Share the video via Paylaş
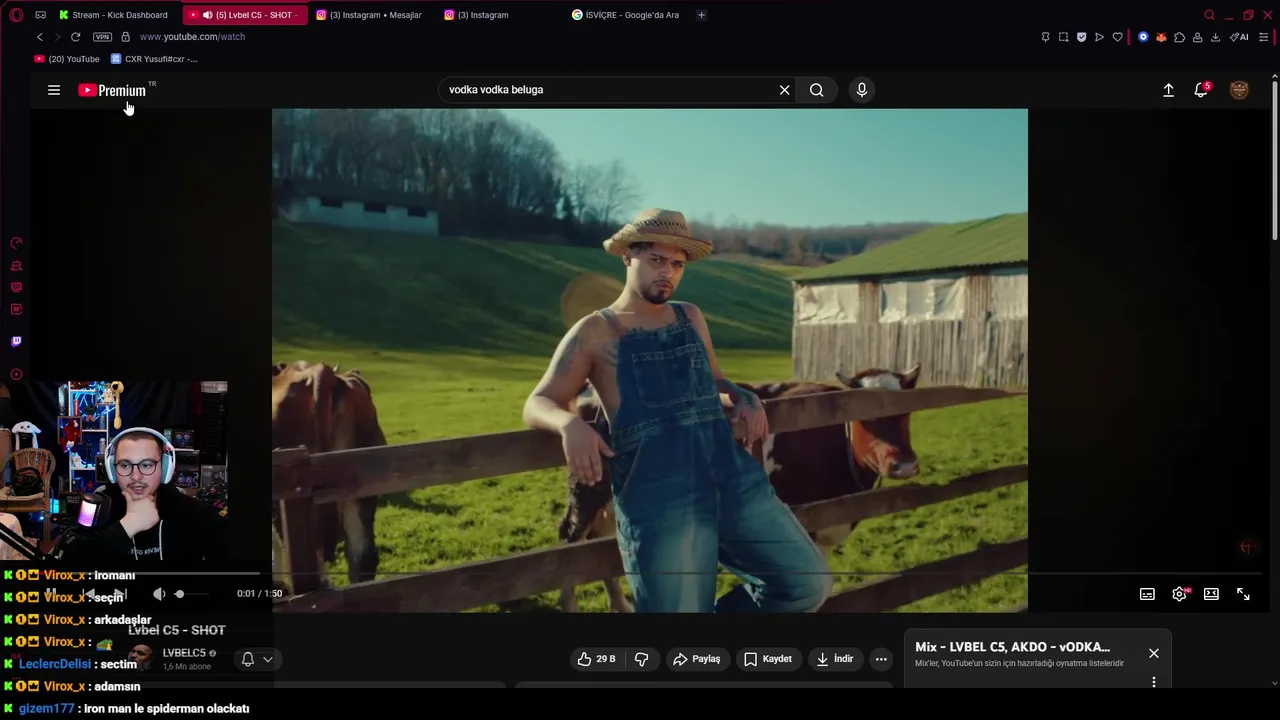 pos(696,659)
